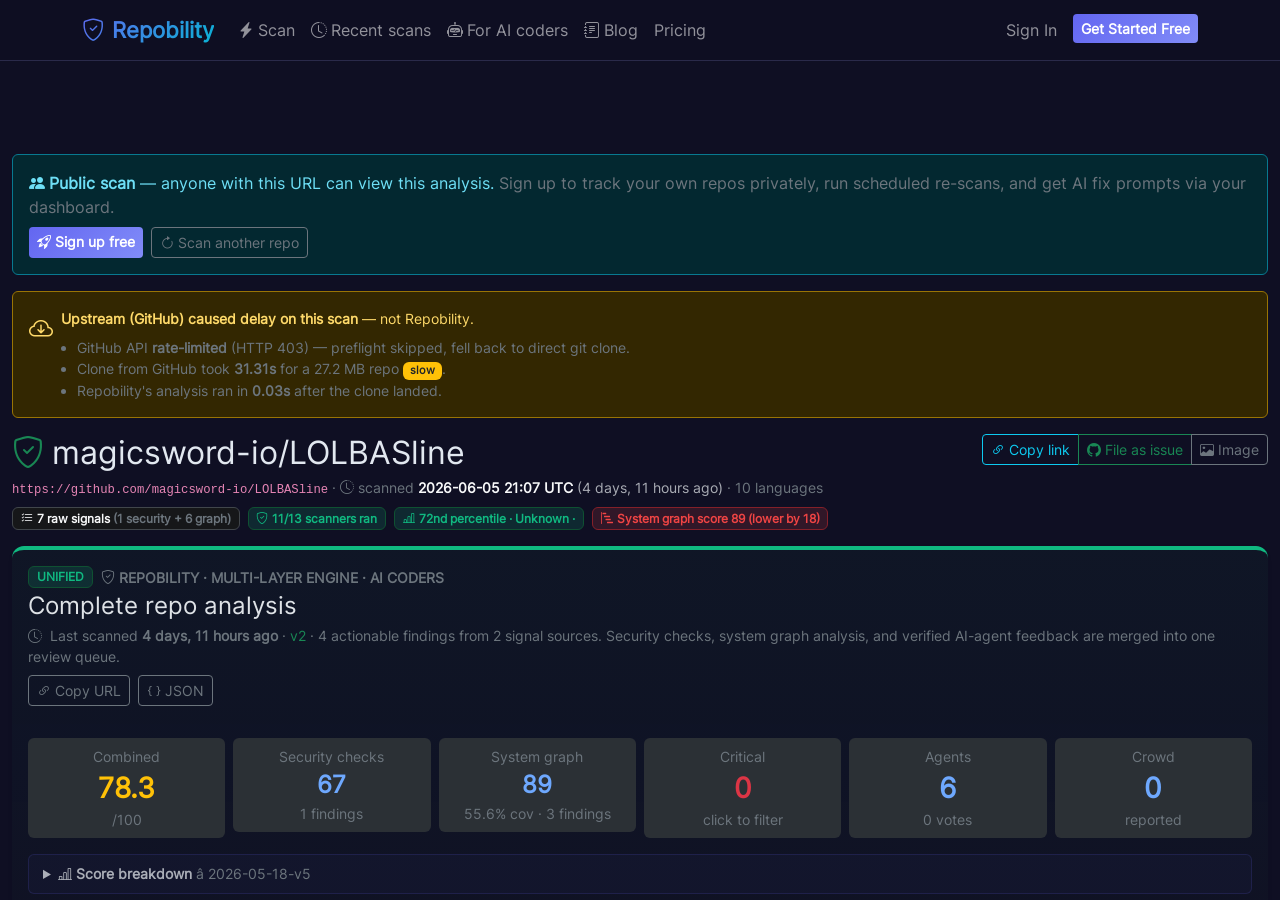The width and height of the screenshot is (1280, 900).
Task: Click the Image export button
Action: [x=1229, y=450]
